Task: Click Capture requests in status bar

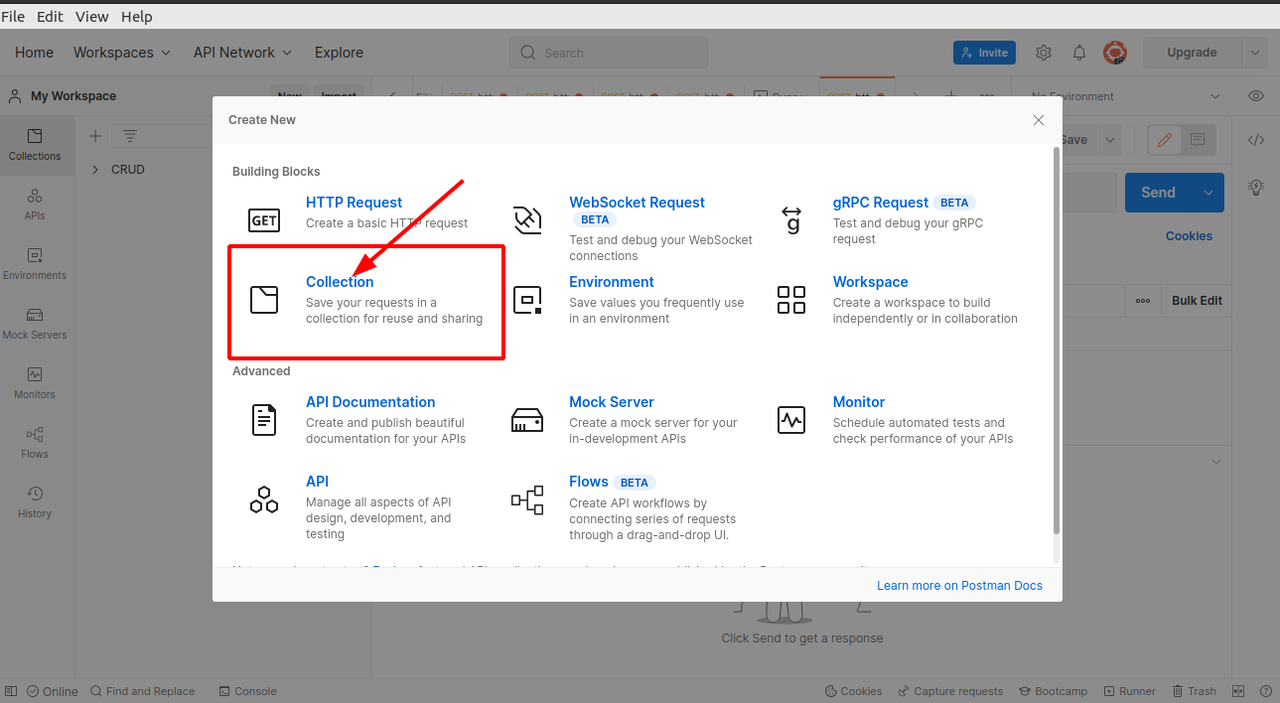Action: click(x=950, y=691)
